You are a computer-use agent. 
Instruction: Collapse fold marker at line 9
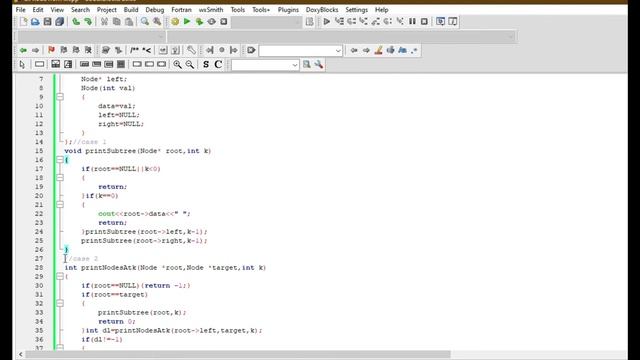coord(60,97)
